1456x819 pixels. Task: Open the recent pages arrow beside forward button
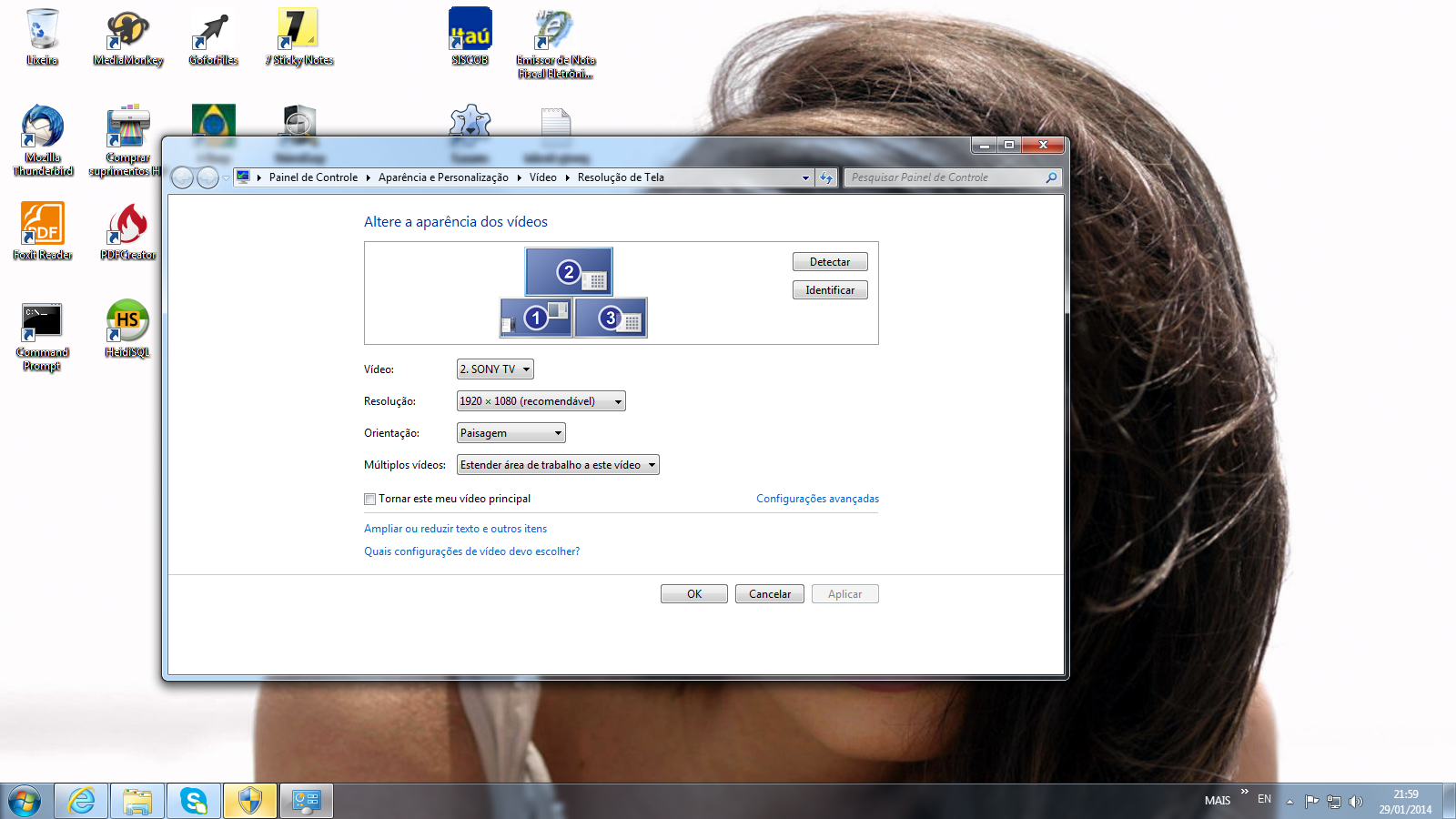(226, 177)
